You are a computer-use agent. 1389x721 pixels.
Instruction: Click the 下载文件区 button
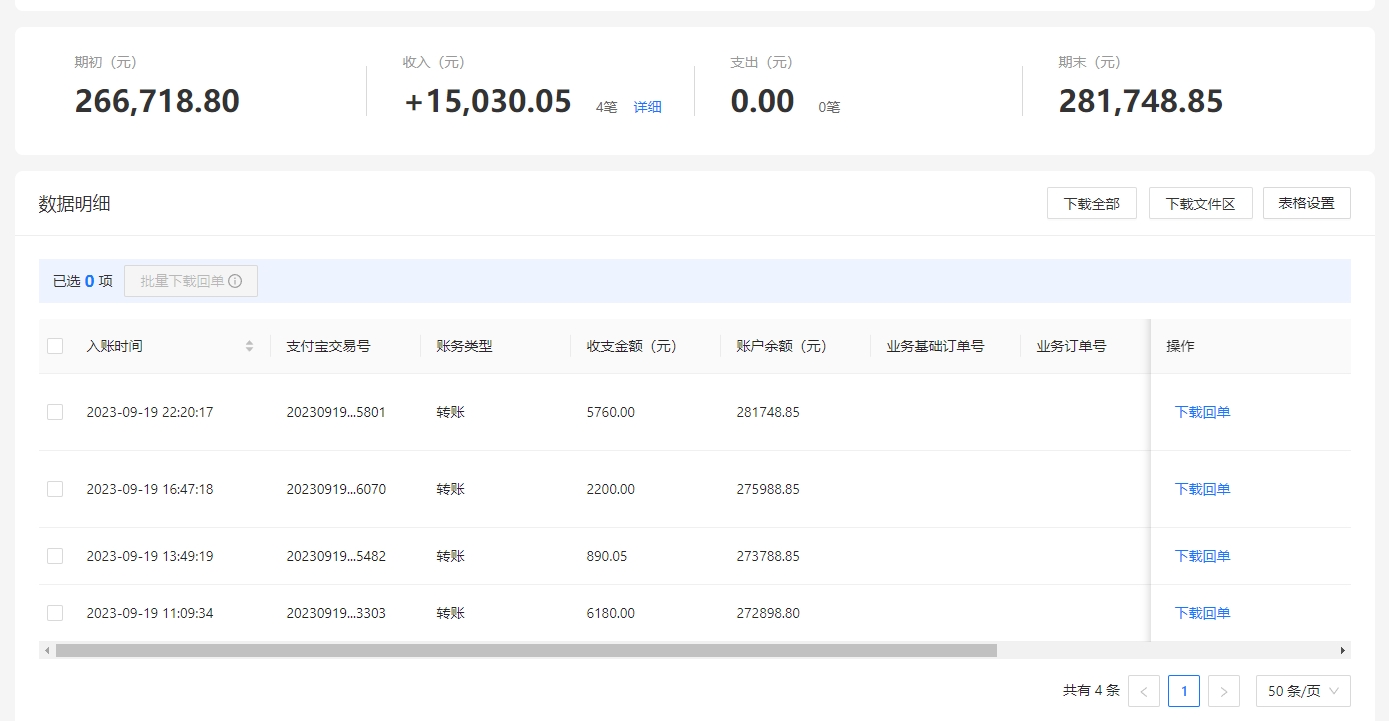[x=1200, y=203]
